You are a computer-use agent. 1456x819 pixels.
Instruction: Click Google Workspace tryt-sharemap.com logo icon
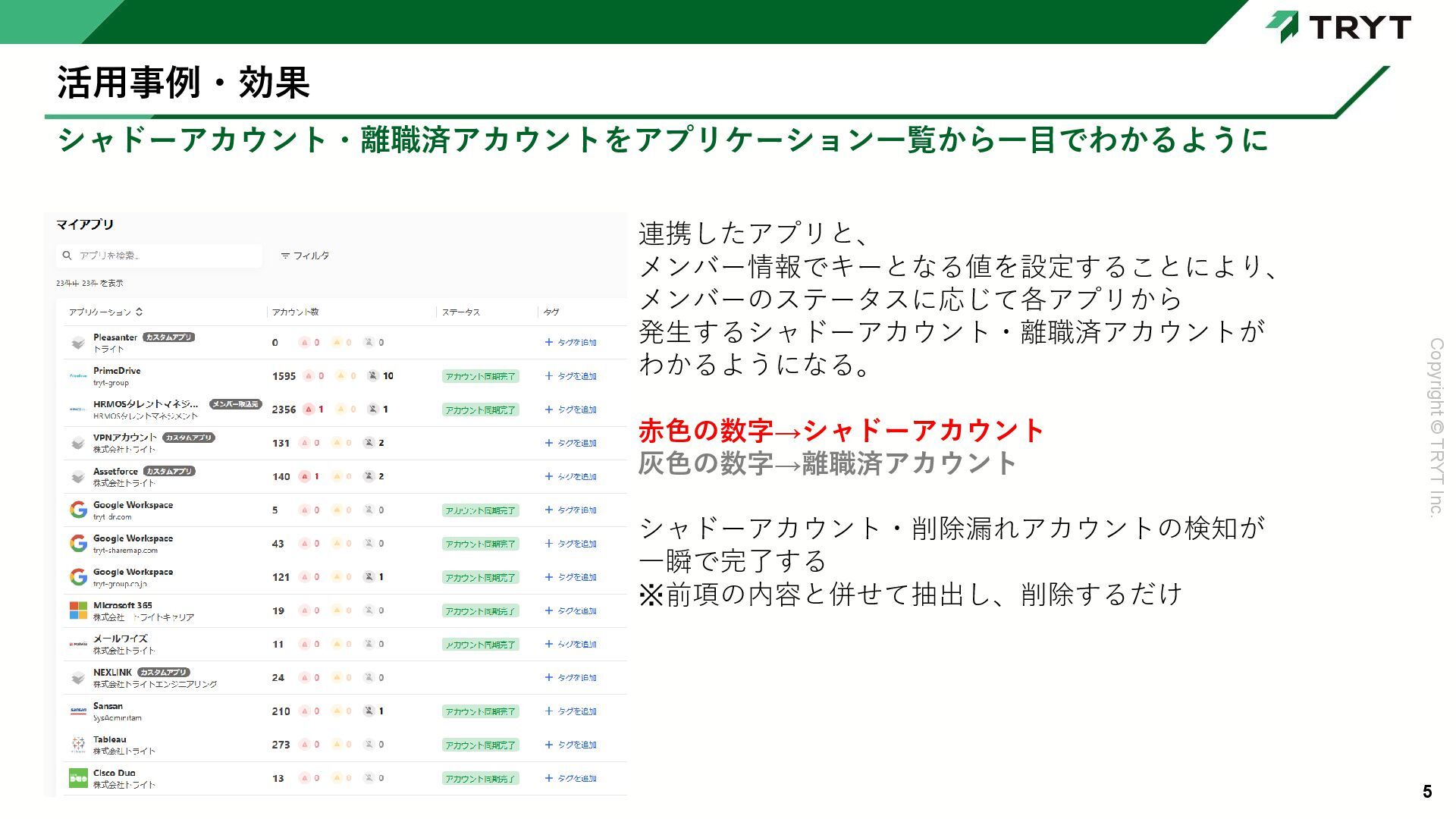[x=78, y=544]
